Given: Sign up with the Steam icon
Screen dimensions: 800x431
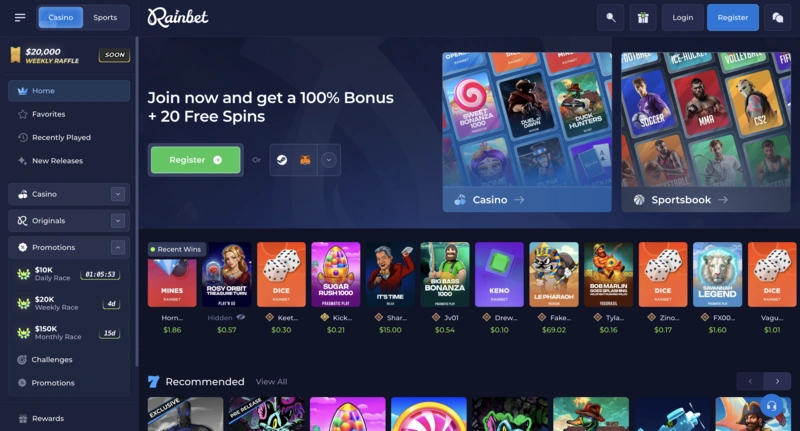Looking at the screenshot, I should [x=282, y=160].
